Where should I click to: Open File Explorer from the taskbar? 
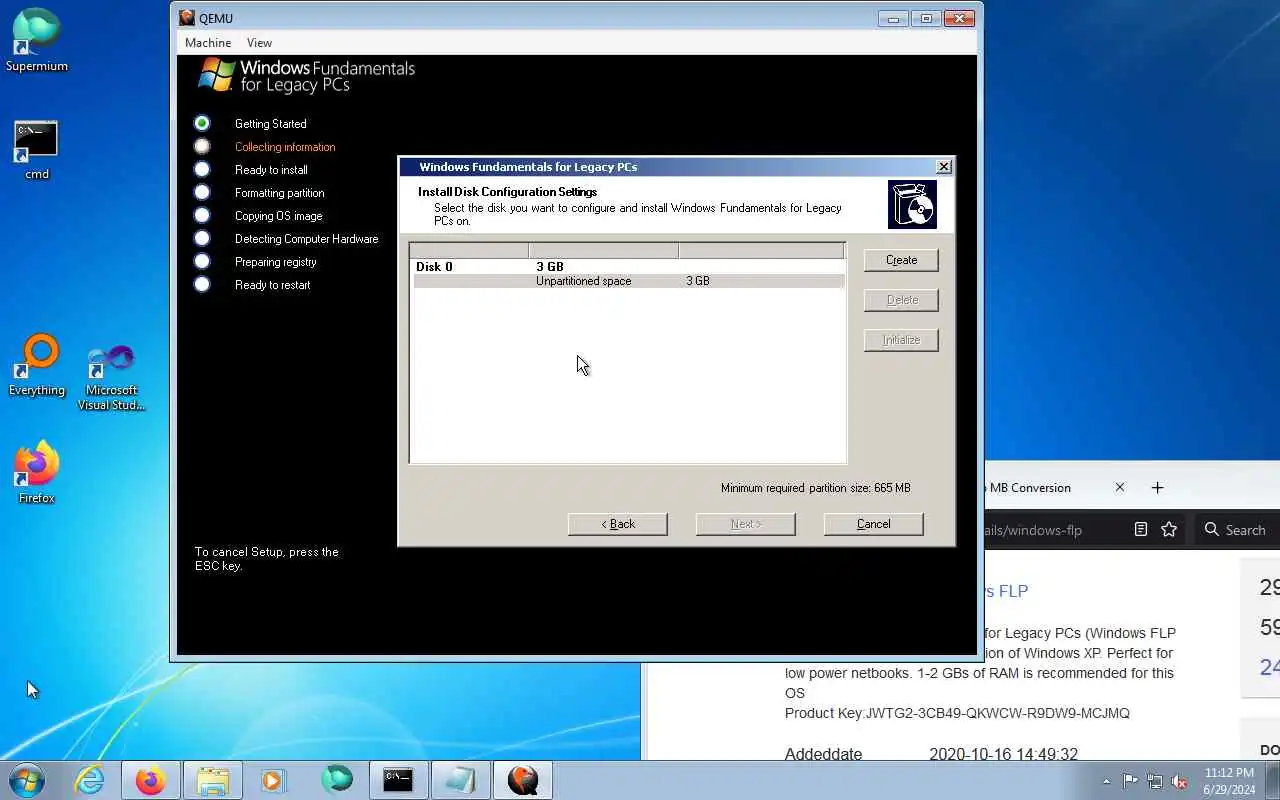click(213, 780)
